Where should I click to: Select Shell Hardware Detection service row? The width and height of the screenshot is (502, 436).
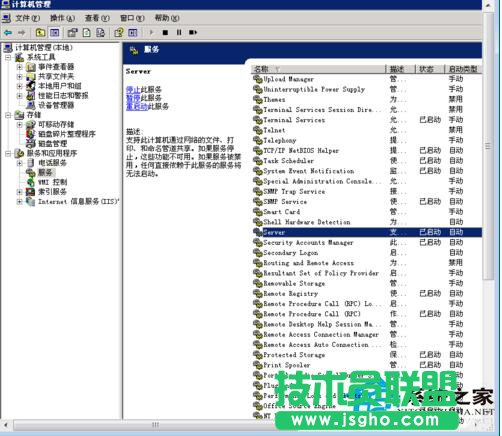367,222
